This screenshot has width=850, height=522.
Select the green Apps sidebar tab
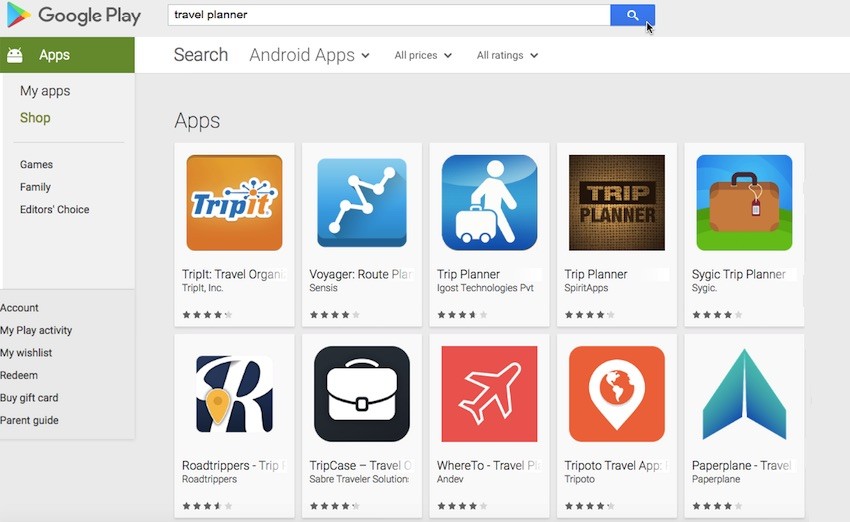click(67, 55)
